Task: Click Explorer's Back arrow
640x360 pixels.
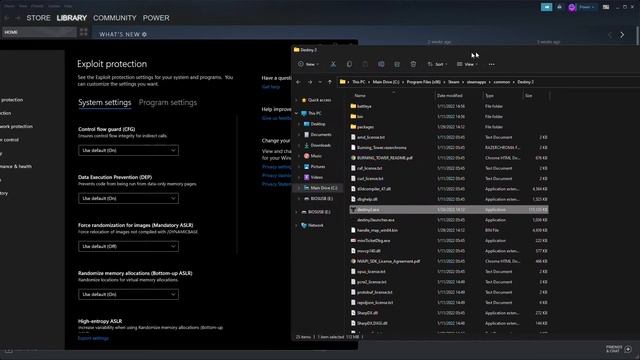Action: tap(298, 82)
